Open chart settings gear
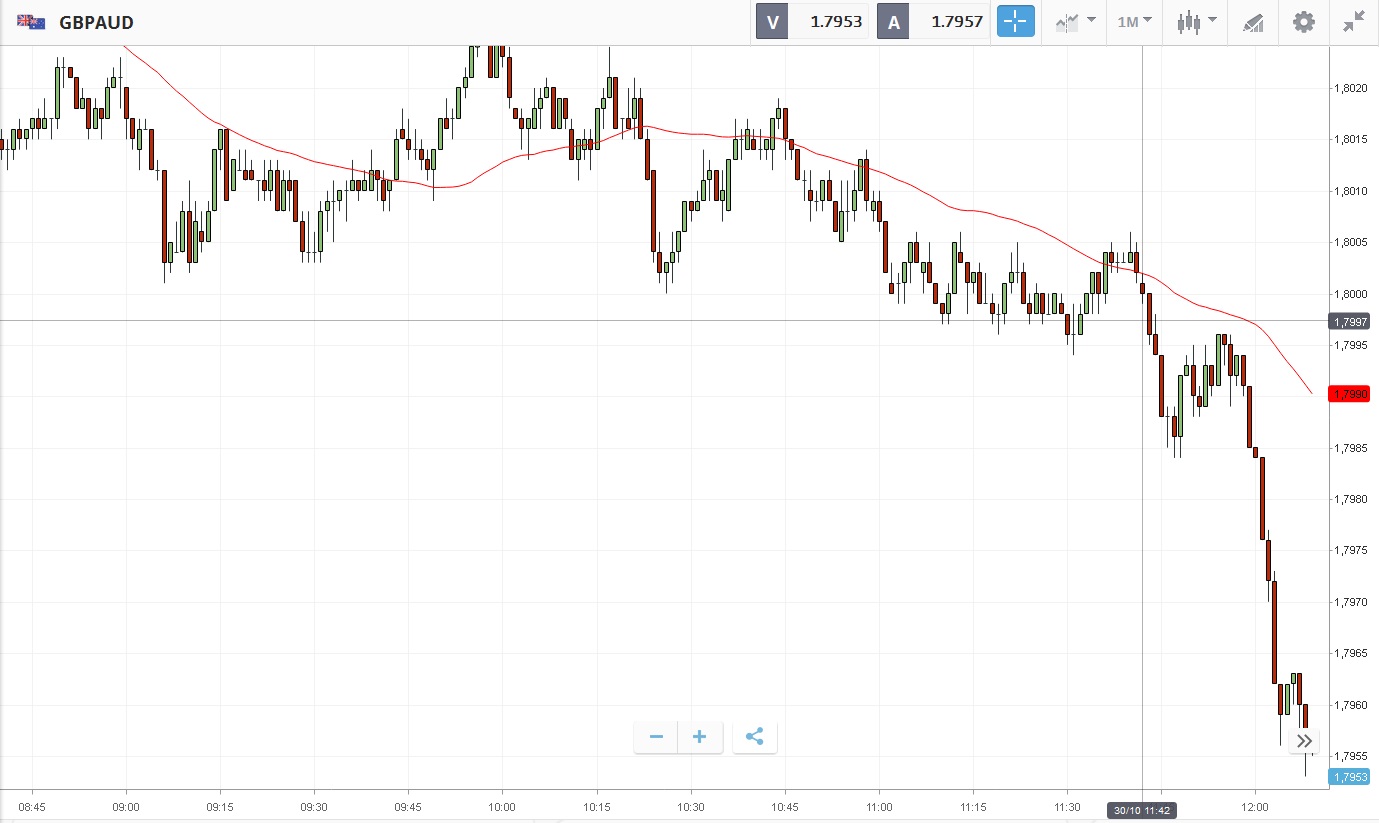 point(1304,22)
